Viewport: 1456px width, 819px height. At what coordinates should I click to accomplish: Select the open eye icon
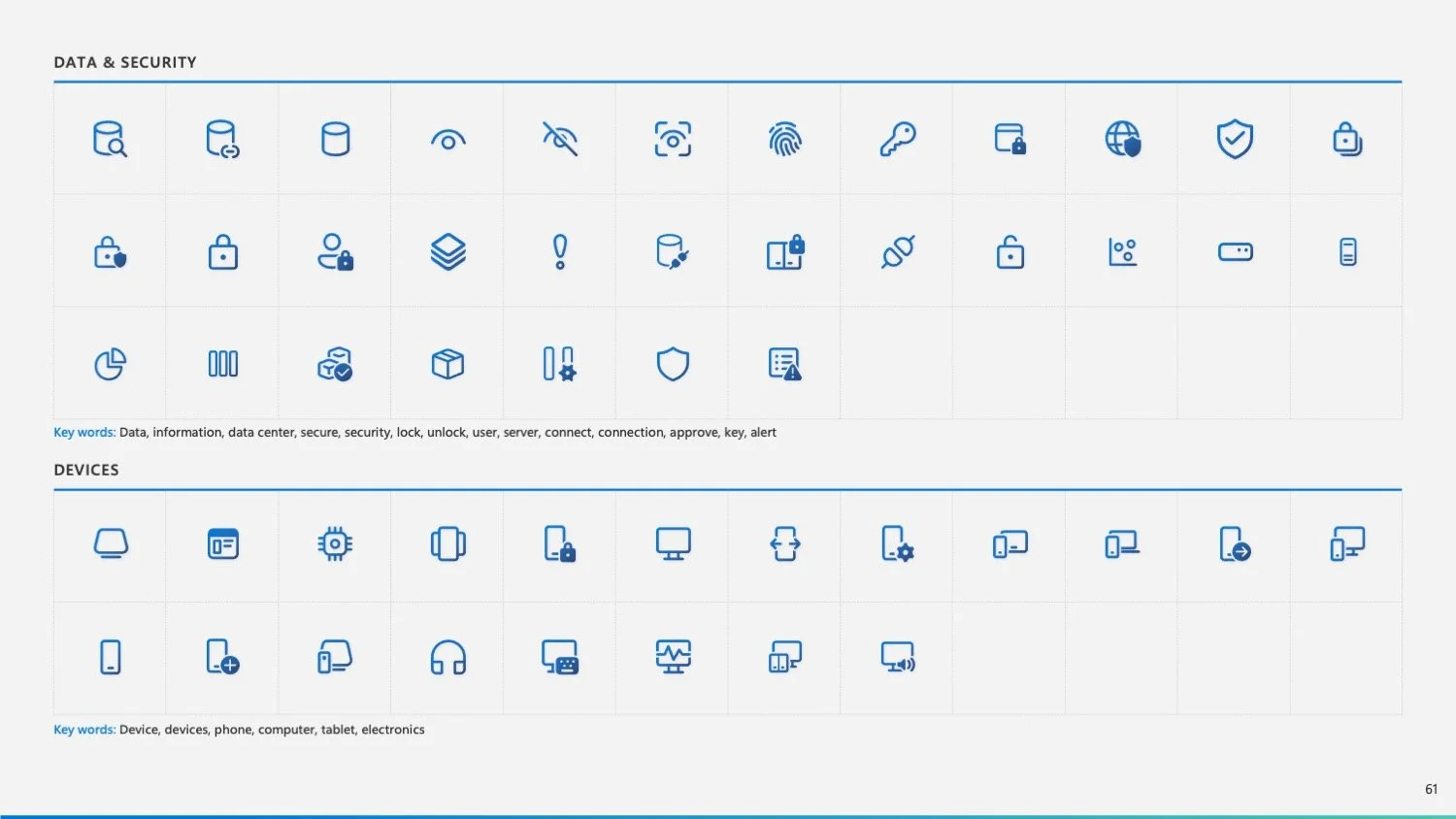coord(447,141)
